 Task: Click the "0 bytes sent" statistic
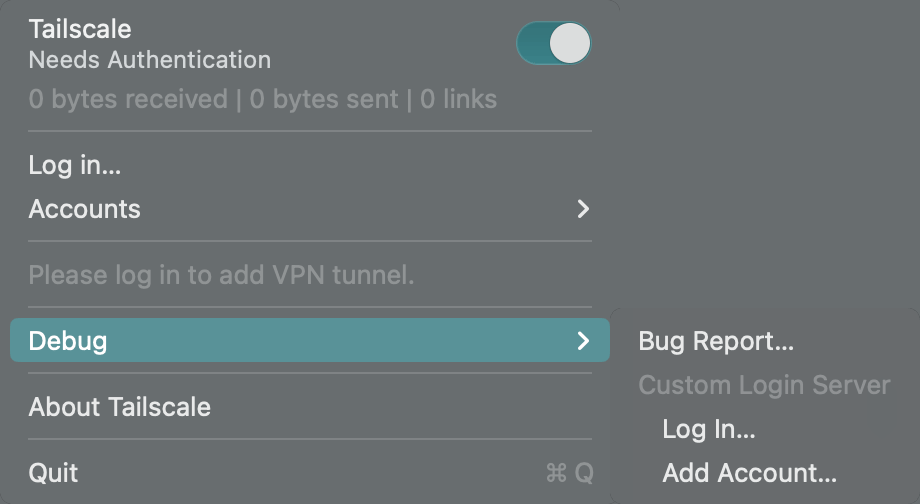324,100
